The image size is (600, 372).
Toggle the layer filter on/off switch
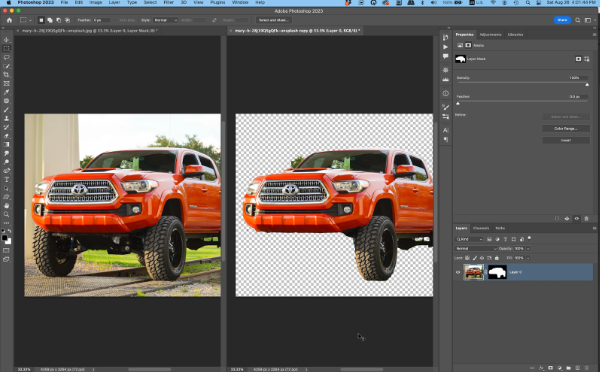[x=530, y=238]
